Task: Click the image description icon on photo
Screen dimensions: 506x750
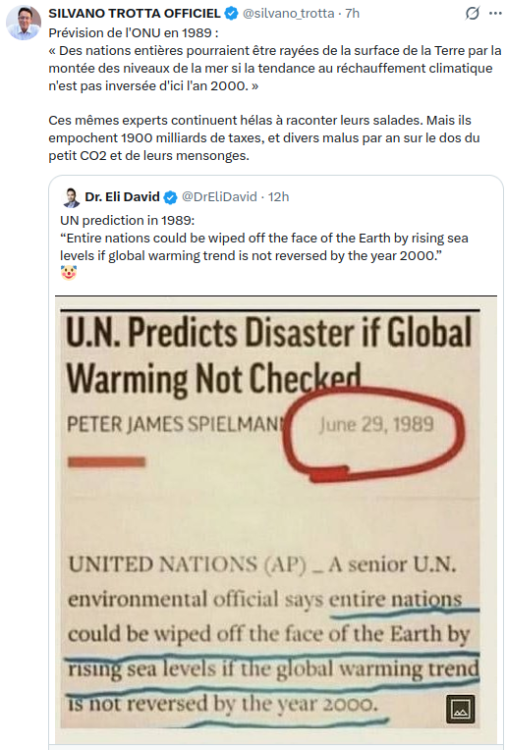Action: coord(460,709)
